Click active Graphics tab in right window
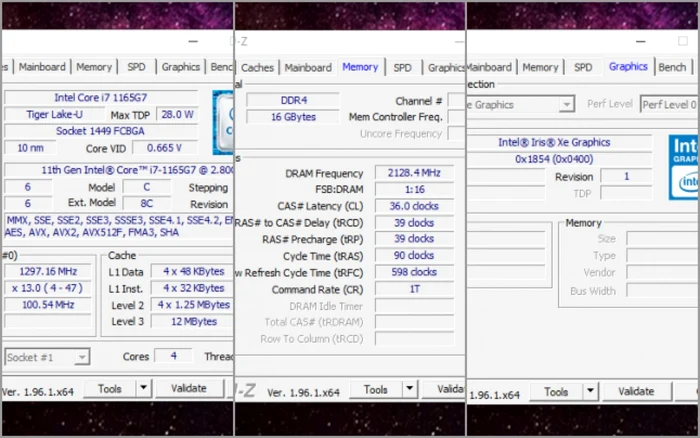 628,67
